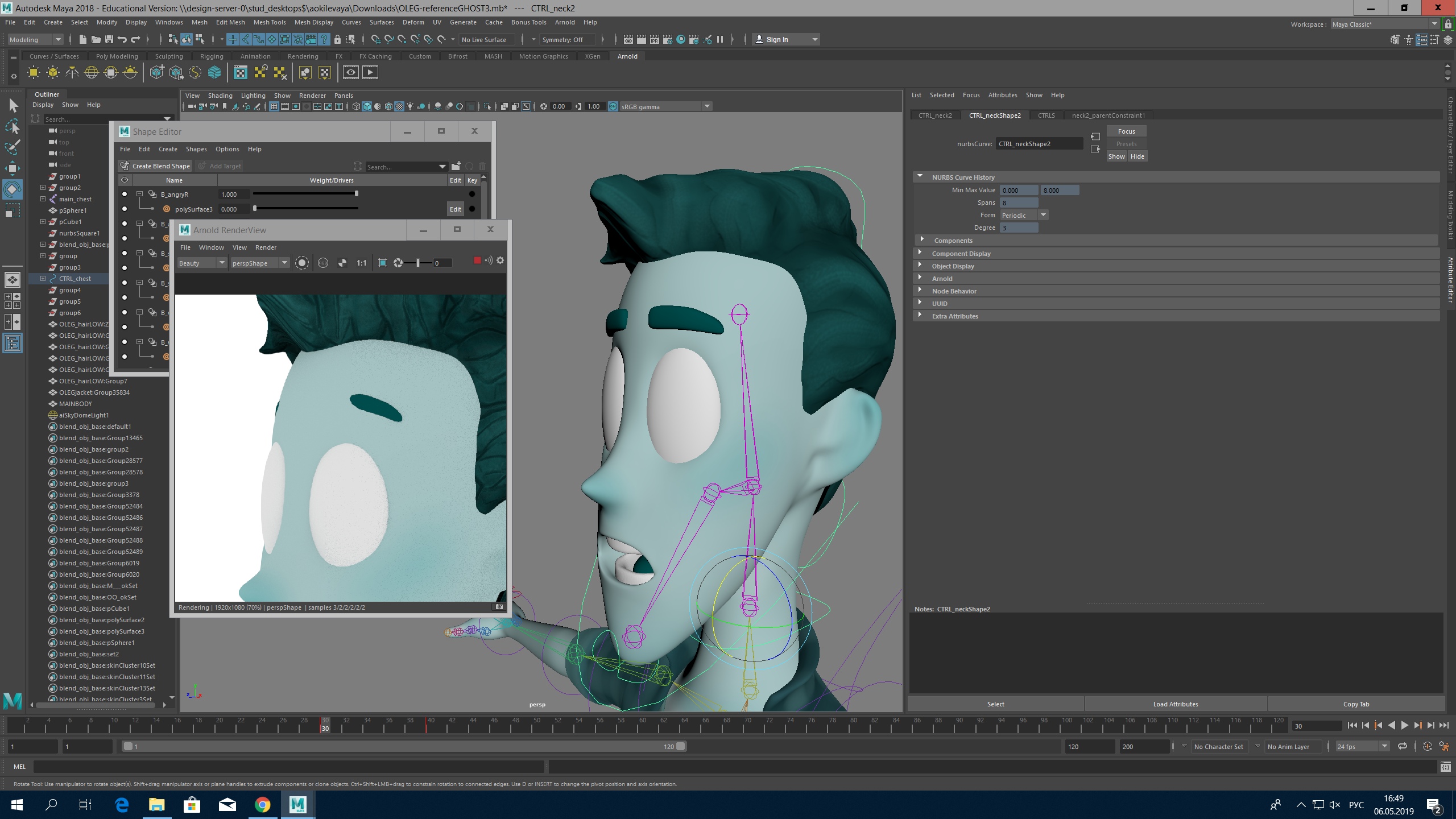This screenshot has width=1456, height=819.
Task: Select the polygon cube tool on the shelf
Action: tap(52, 72)
